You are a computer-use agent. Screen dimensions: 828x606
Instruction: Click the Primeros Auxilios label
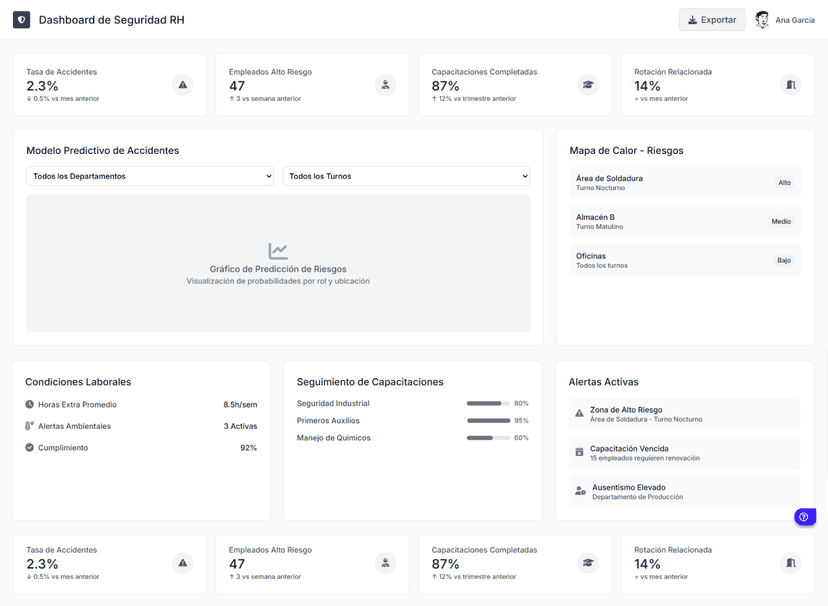point(328,421)
